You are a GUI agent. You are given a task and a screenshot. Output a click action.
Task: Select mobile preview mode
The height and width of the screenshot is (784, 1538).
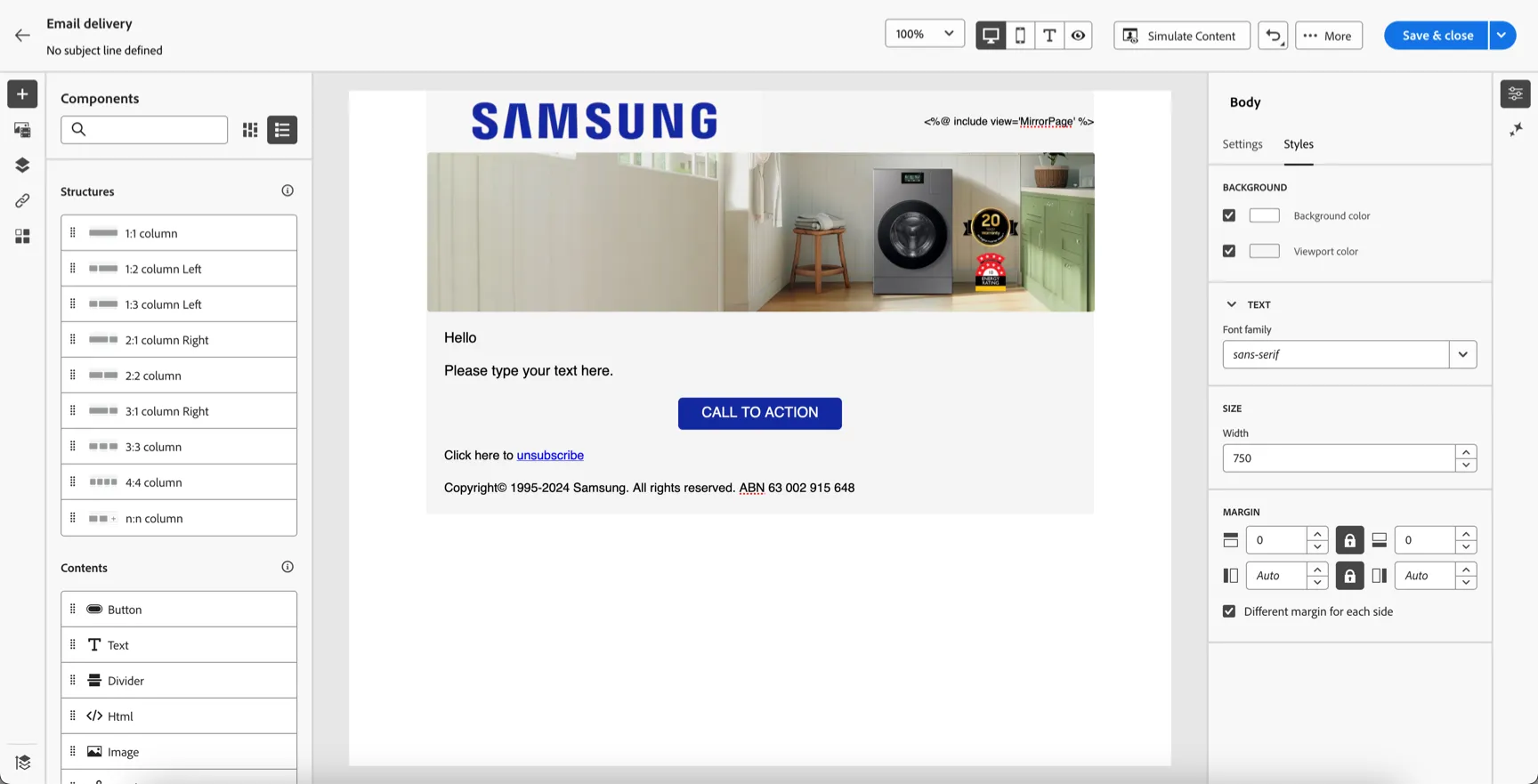pyautogui.click(x=1020, y=36)
